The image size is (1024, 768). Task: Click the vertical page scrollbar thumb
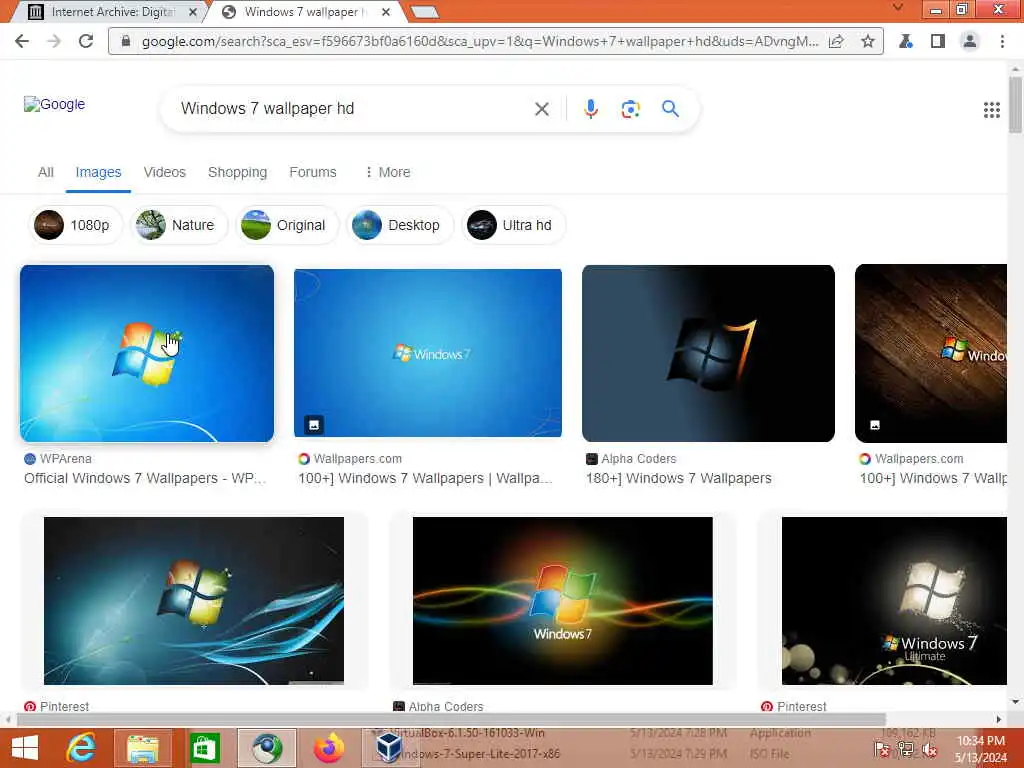[x=1016, y=104]
